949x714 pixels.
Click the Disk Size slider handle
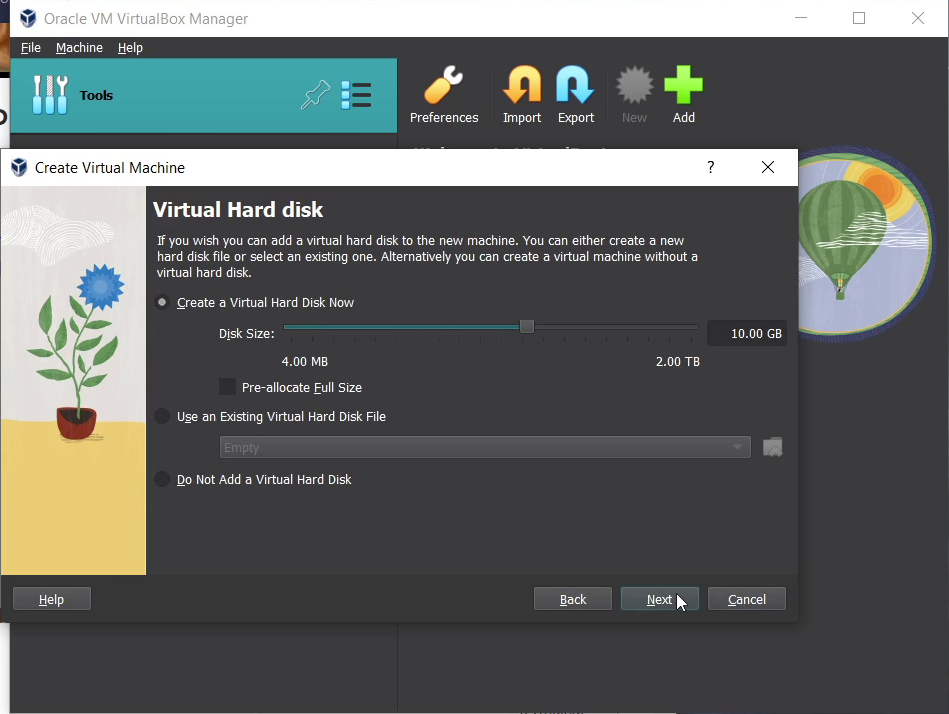[x=527, y=327]
